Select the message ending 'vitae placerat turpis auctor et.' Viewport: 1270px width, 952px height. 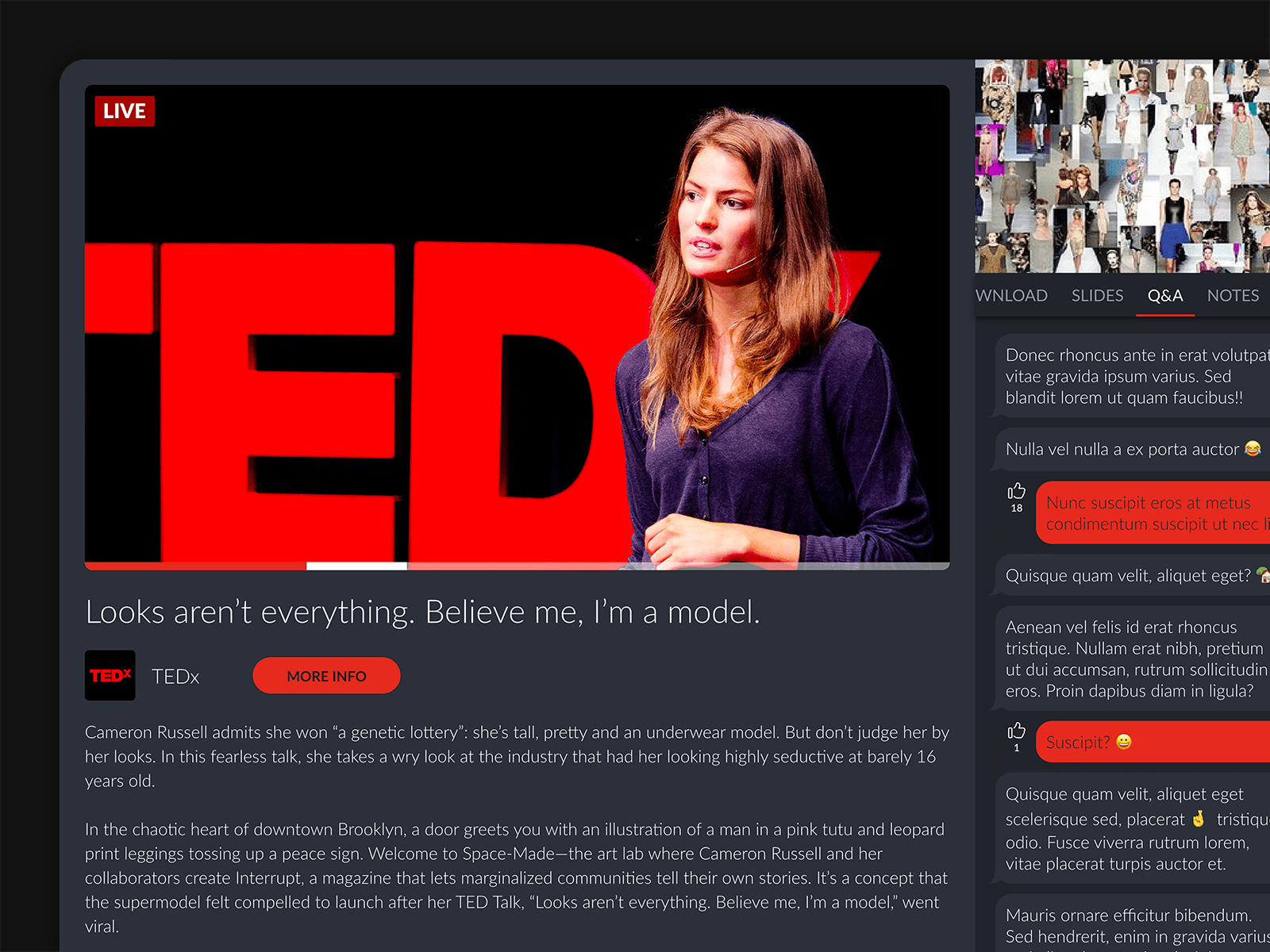point(1131,829)
